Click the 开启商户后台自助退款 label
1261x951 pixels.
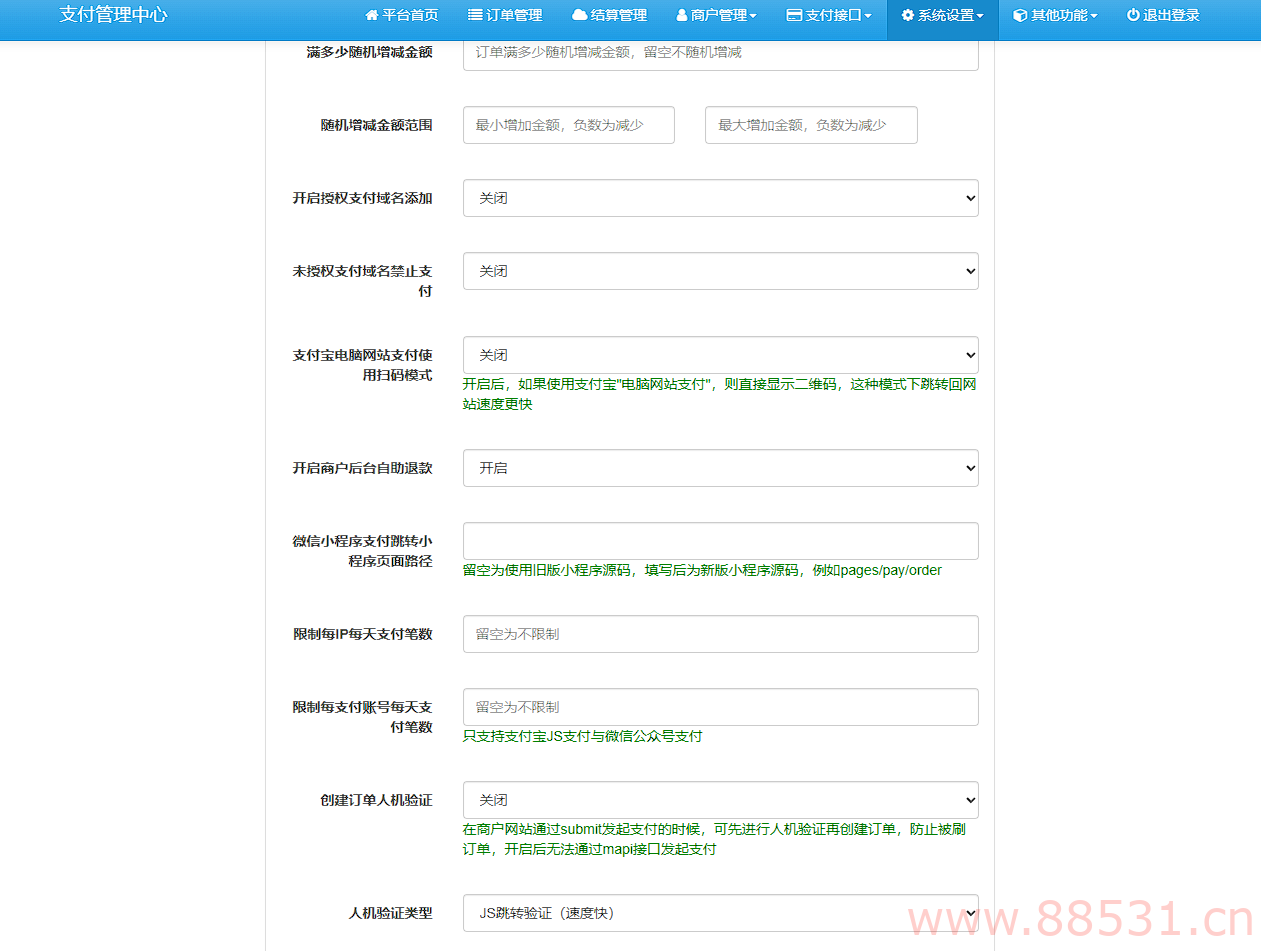[362, 468]
